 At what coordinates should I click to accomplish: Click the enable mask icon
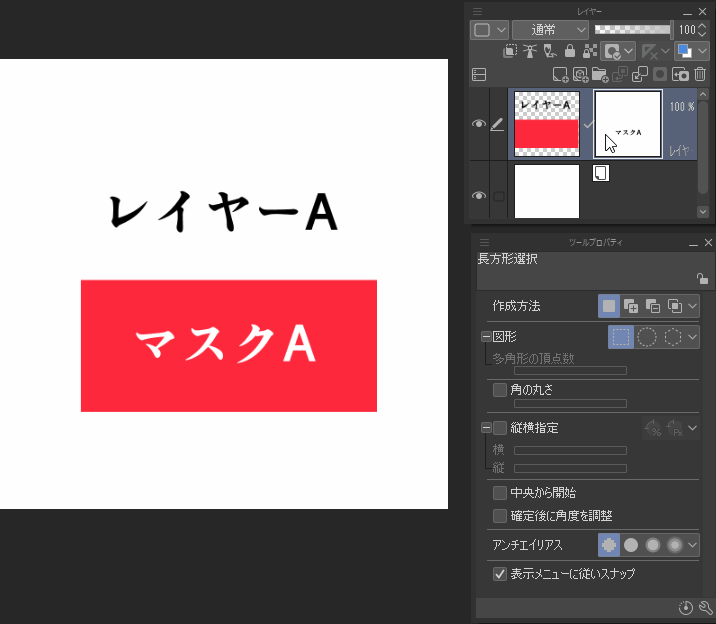(612, 52)
